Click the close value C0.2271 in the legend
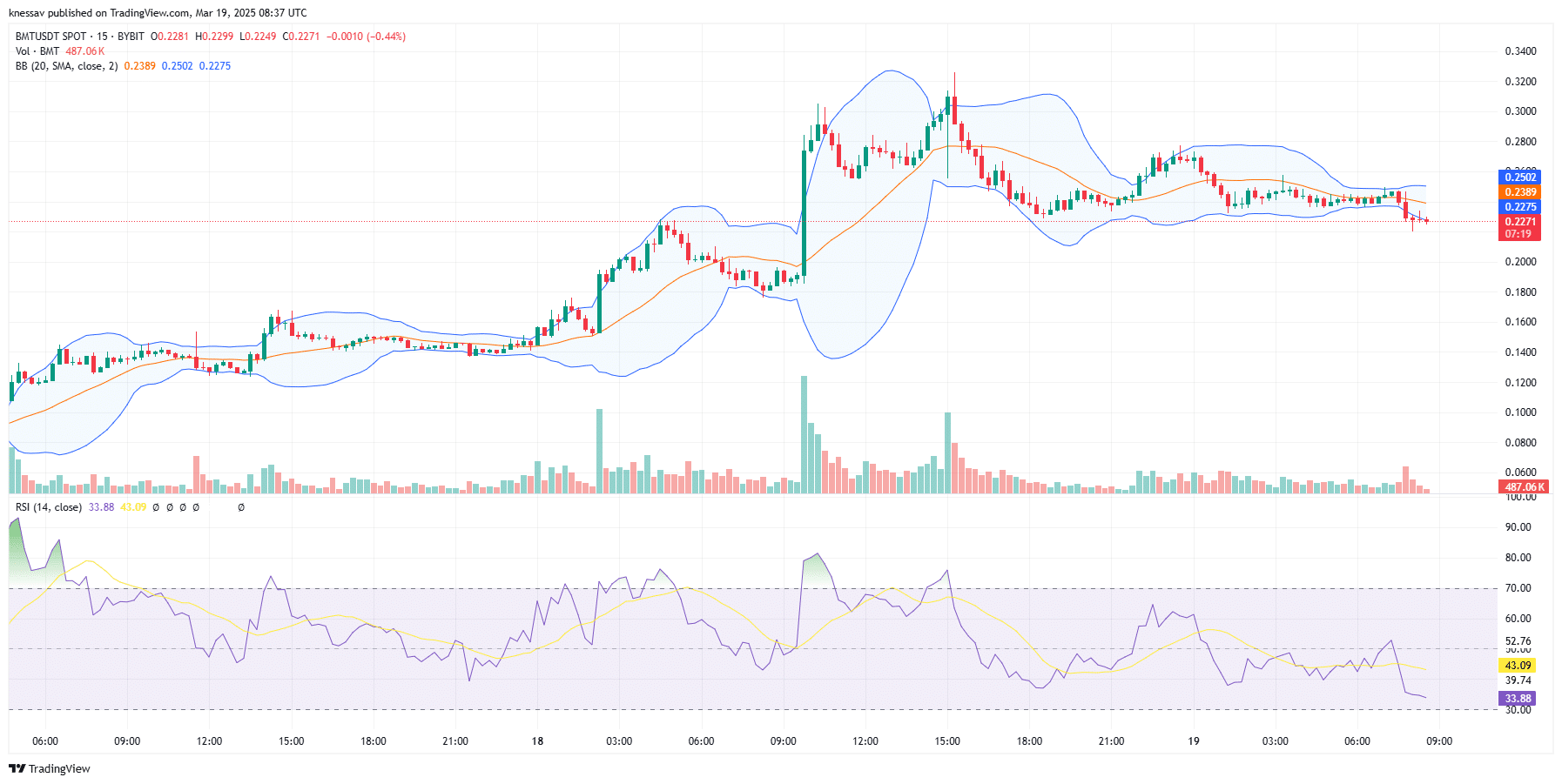Image resolution: width=1562 pixels, height=784 pixels. 301,37
